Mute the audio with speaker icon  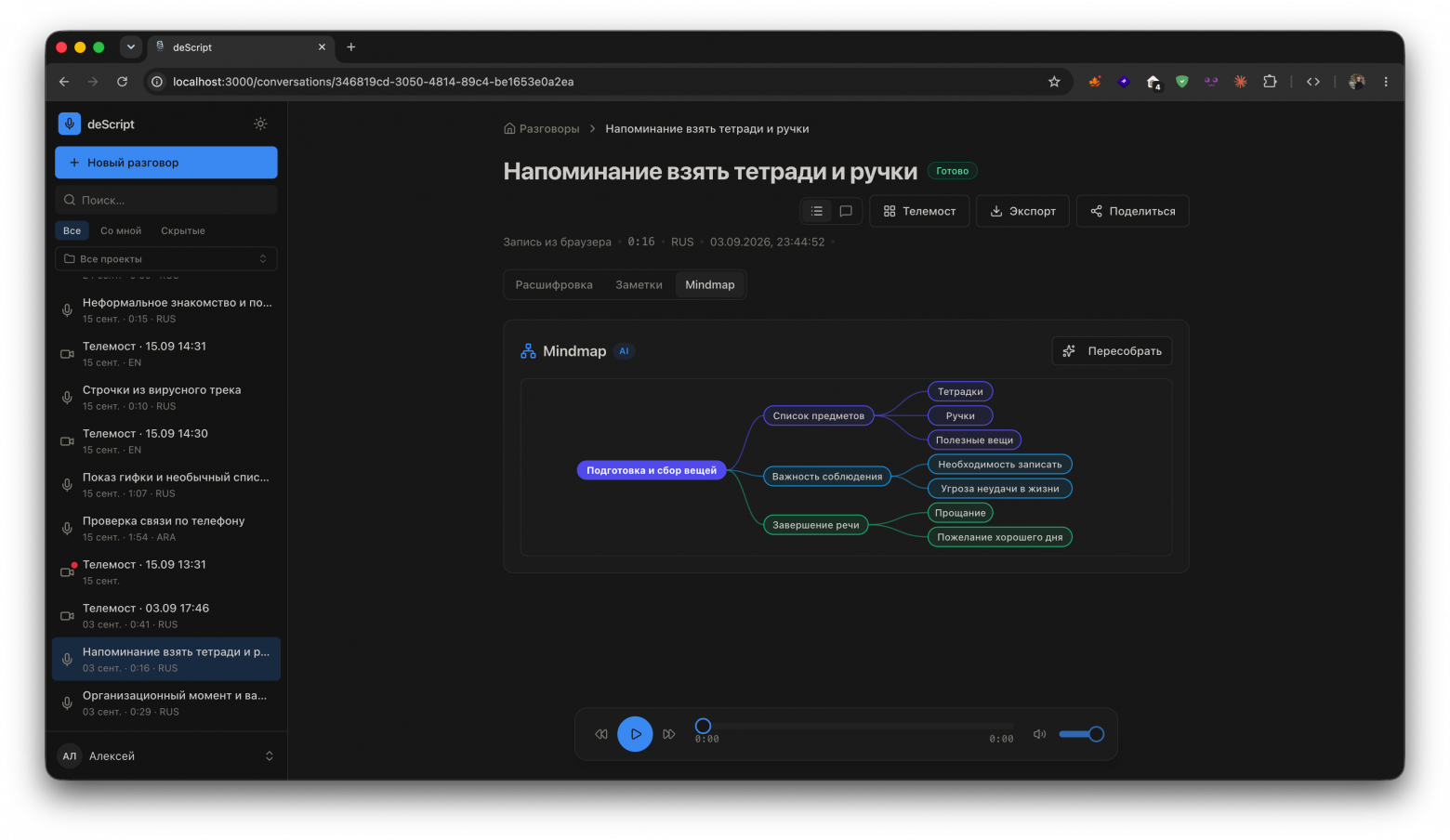click(1040, 734)
